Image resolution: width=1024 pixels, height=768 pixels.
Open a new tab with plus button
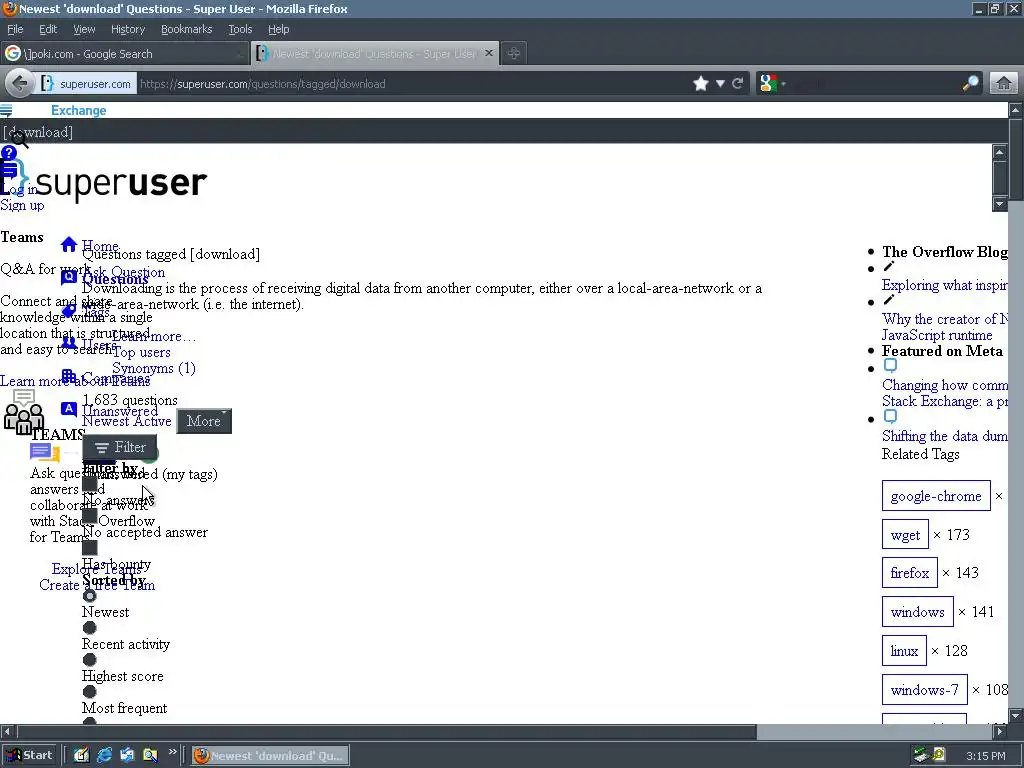[x=514, y=54]
